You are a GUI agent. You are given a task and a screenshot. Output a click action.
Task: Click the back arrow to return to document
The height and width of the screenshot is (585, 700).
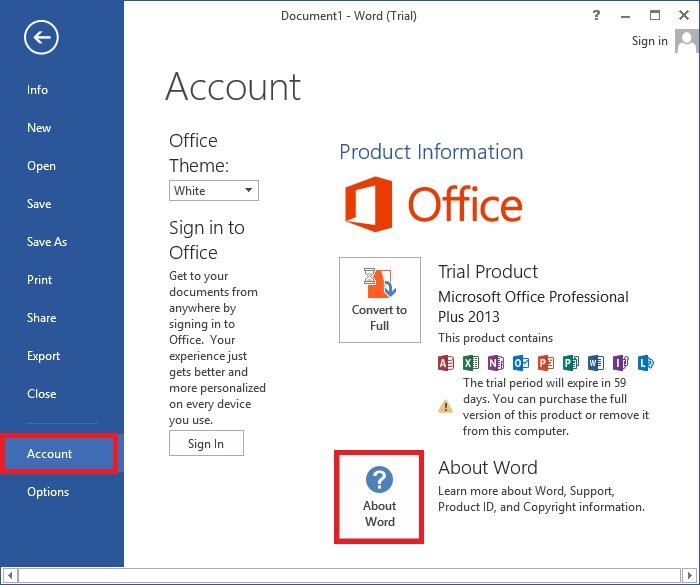coord(42,38)
